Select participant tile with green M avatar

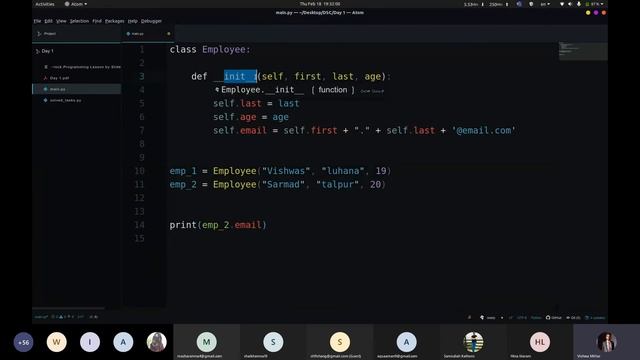pyautogui.click(x=207, y=342)
